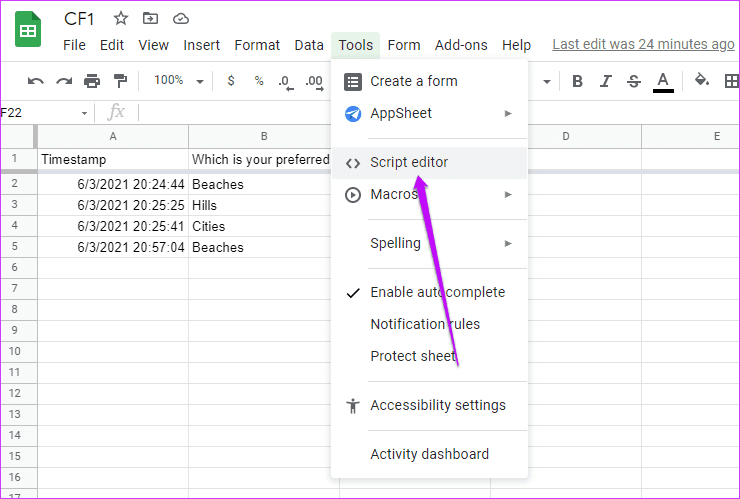The width and height of the screenshot is (740, 499).
Task: Open the Google Sheets home icon
Action: coord(28,29)
